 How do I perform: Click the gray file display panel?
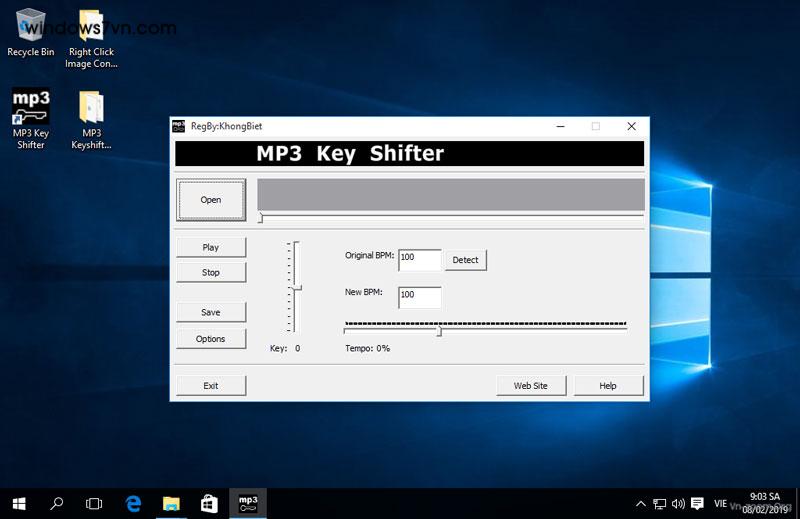point(451,194)
